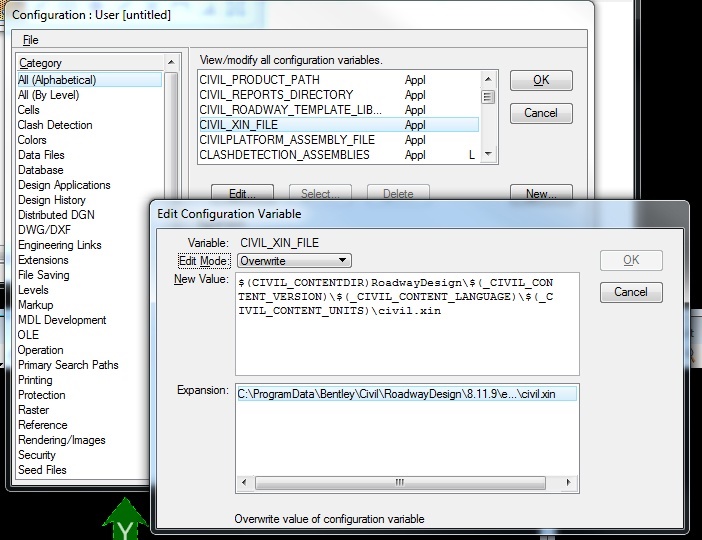Select the Raster category

(34, 410)
